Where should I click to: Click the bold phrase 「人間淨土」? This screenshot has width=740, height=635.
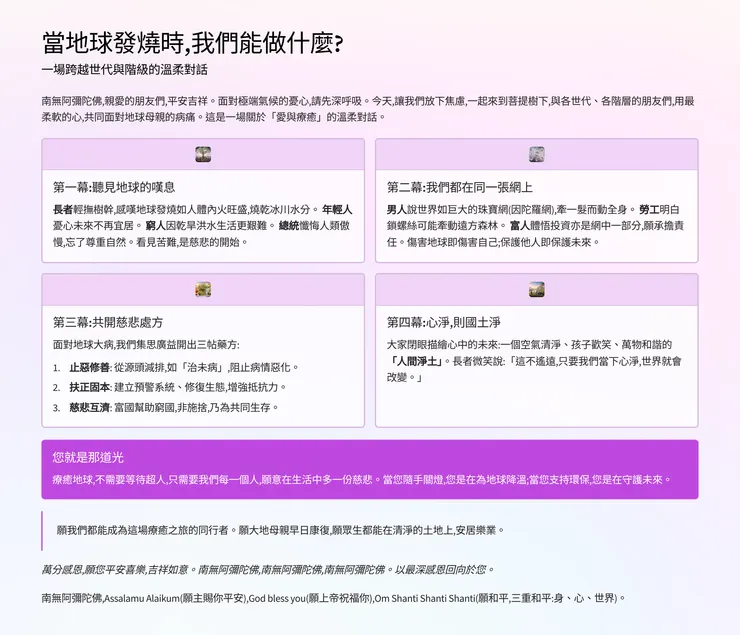click(417, 361)
